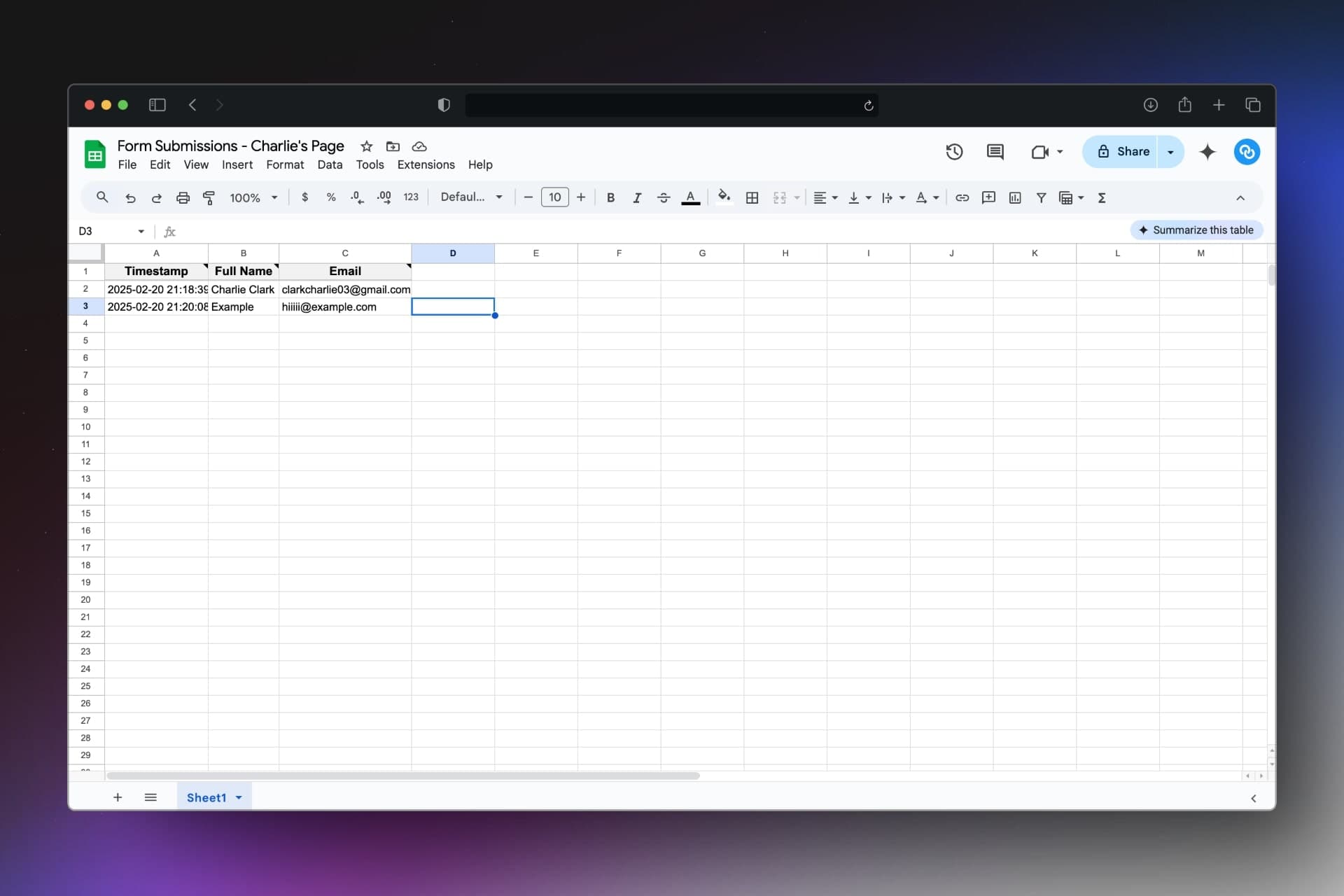Click the font size field
1344x896 pixels.
[554, 197]
